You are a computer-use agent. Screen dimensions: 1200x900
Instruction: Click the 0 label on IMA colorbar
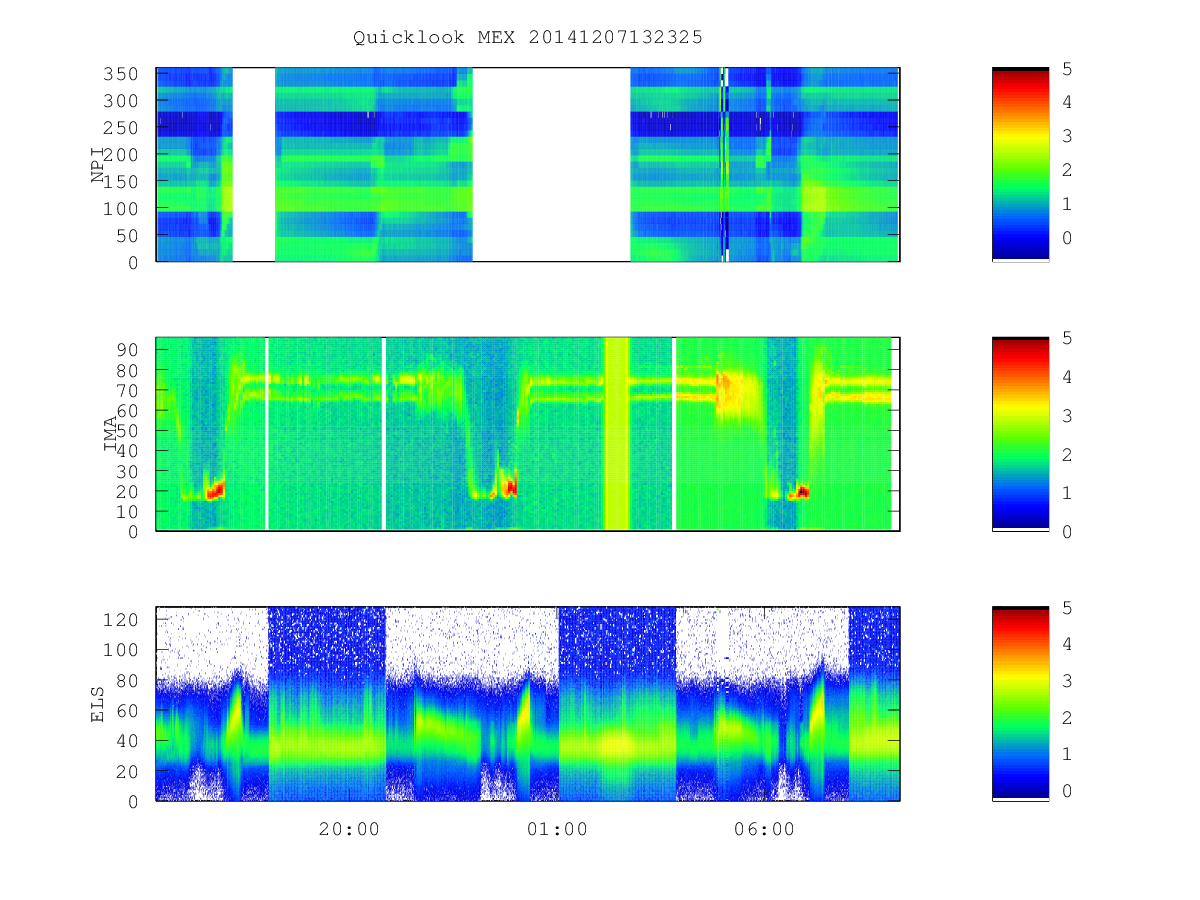(x=1067, y=531)
